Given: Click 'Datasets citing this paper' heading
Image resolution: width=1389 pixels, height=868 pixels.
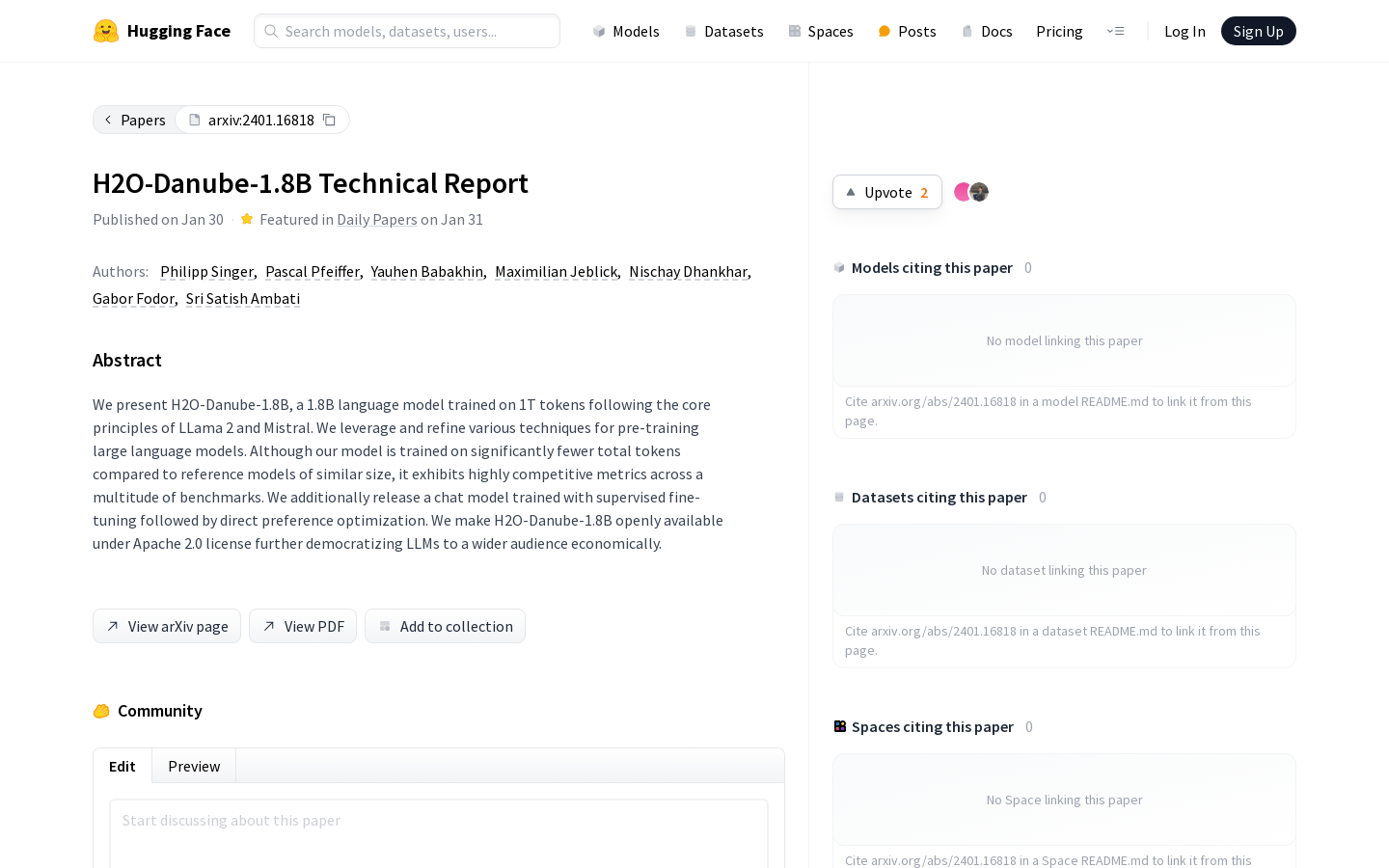Looking at the screenshot, I should (x=940, y=497).
